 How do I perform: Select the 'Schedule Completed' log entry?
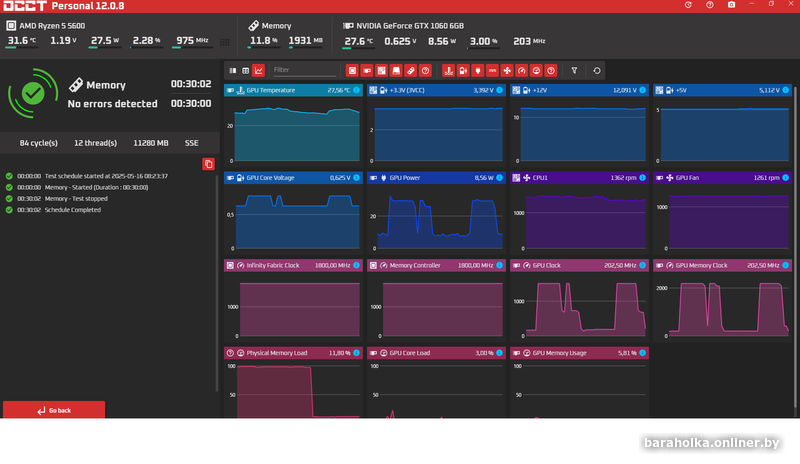[x=54, y=210]
